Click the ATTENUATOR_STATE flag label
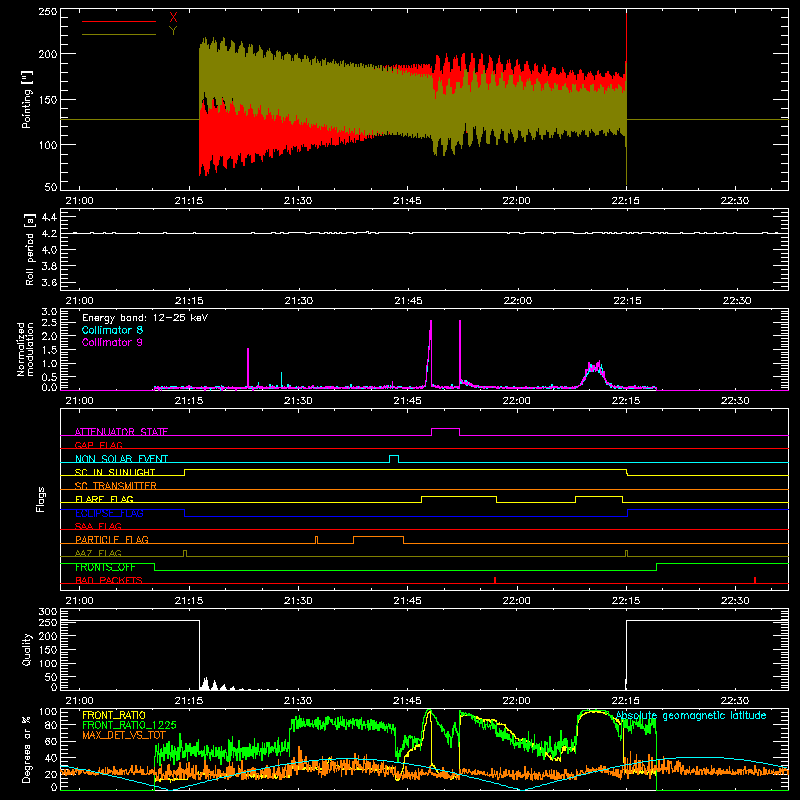Screen dimensions: 800x800 pos(121,432)
